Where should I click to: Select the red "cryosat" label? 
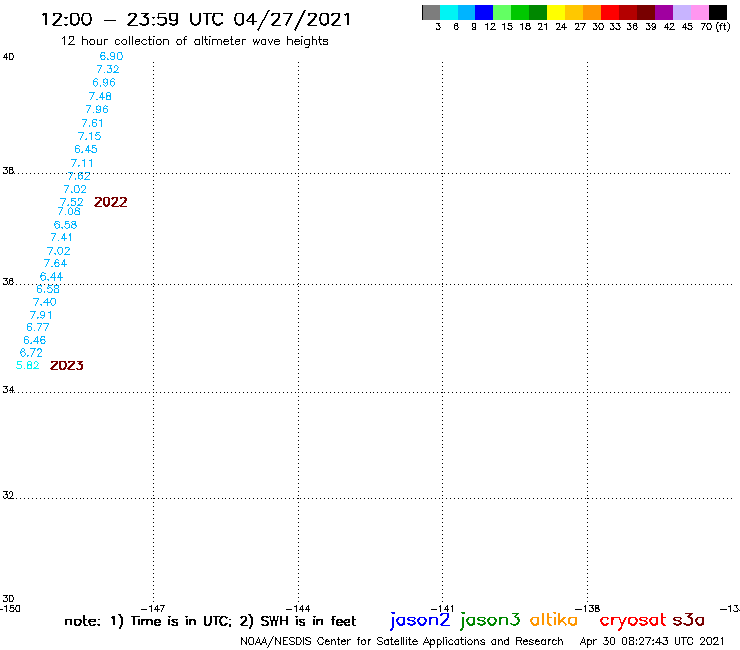tap(633, 620)
